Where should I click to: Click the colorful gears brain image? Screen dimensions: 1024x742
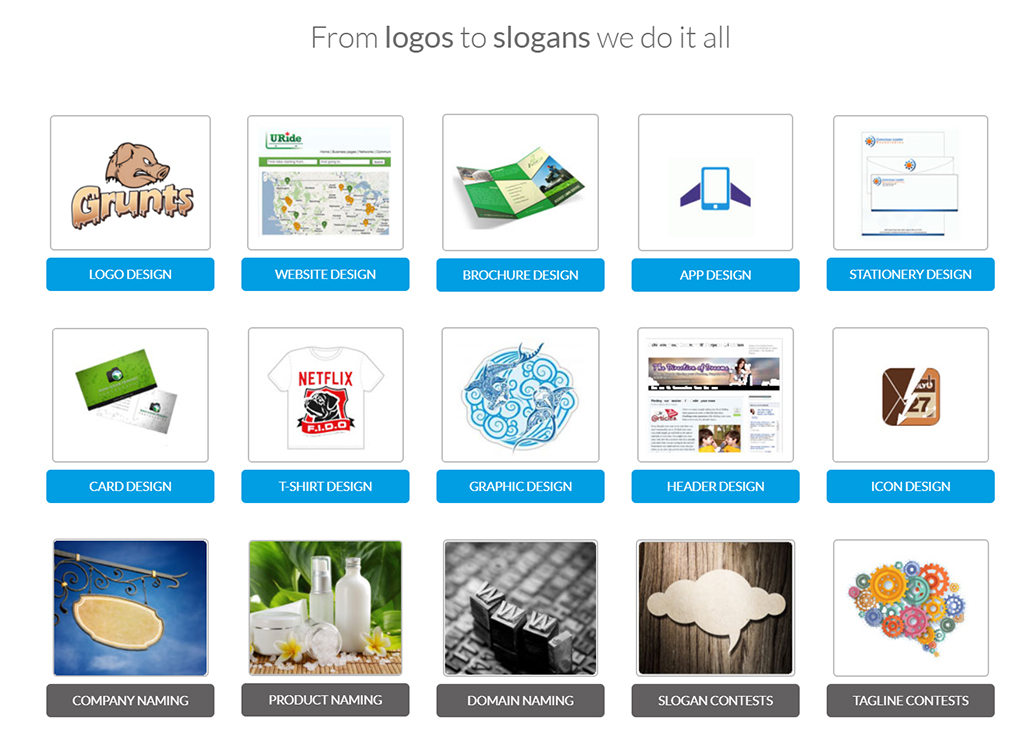[910, 608]
